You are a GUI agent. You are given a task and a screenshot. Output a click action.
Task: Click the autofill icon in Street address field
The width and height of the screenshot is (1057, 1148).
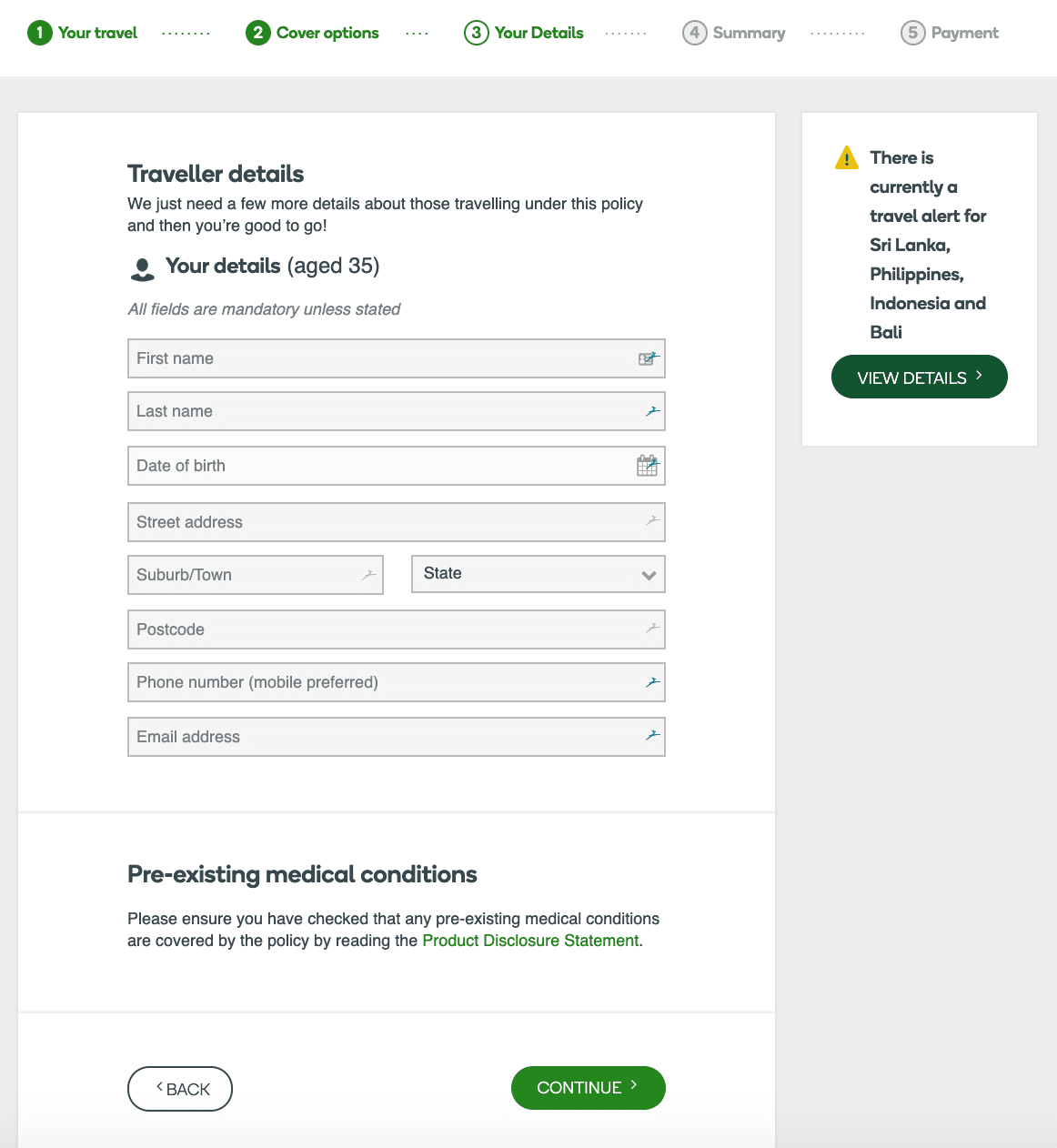pos(652,521)
